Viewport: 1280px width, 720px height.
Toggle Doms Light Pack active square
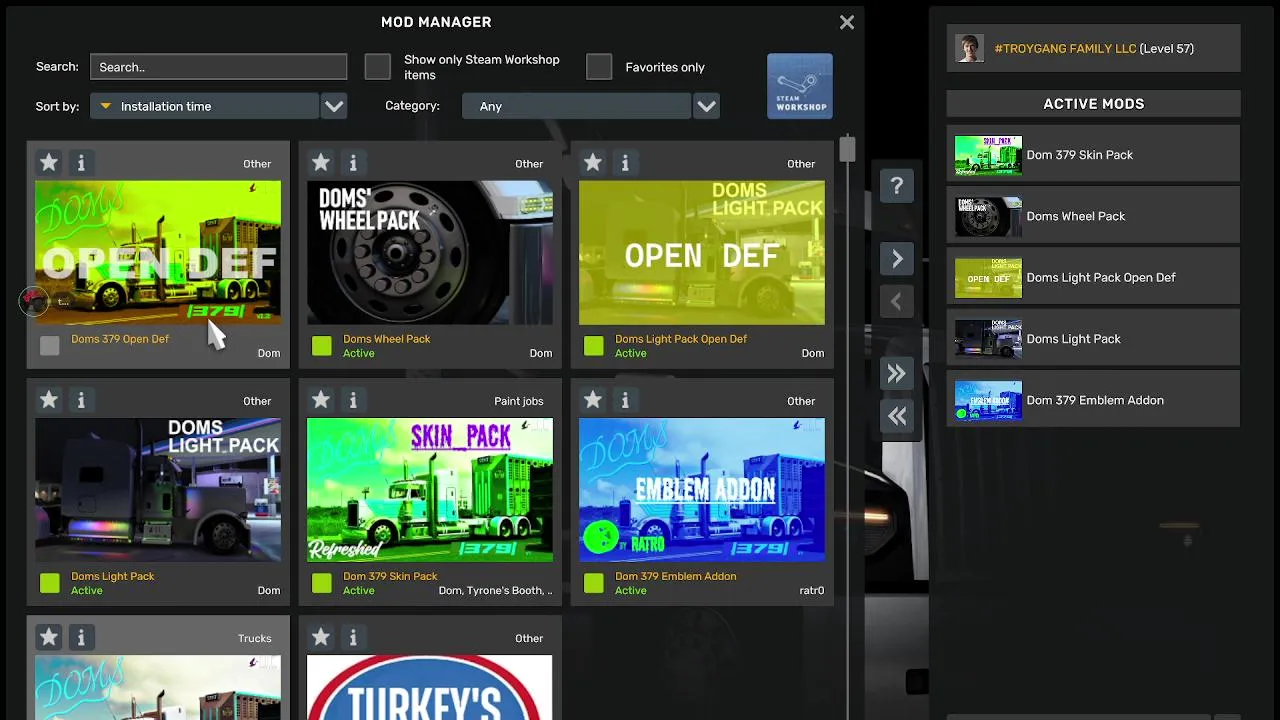click(x=49, y=583)
